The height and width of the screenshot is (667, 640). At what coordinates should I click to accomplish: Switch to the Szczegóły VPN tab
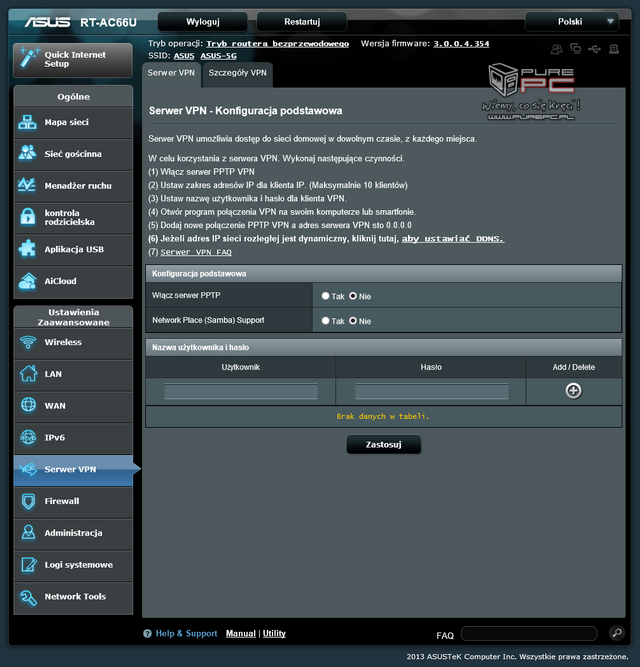[x=237, y=73]
